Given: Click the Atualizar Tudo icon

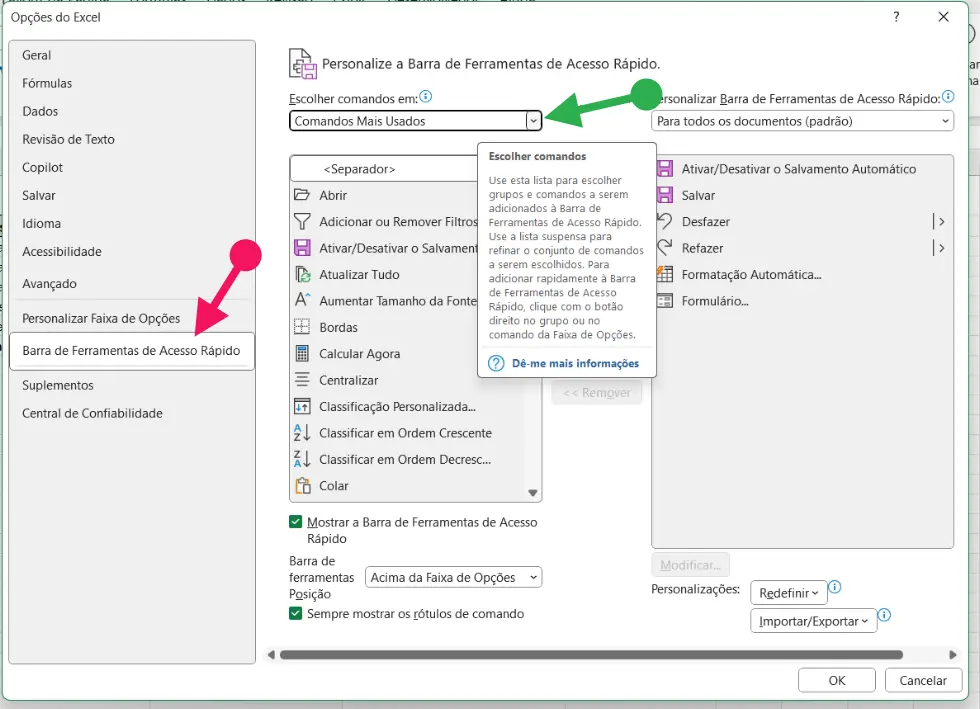Looking at the screenshot, I should point(302,274).
